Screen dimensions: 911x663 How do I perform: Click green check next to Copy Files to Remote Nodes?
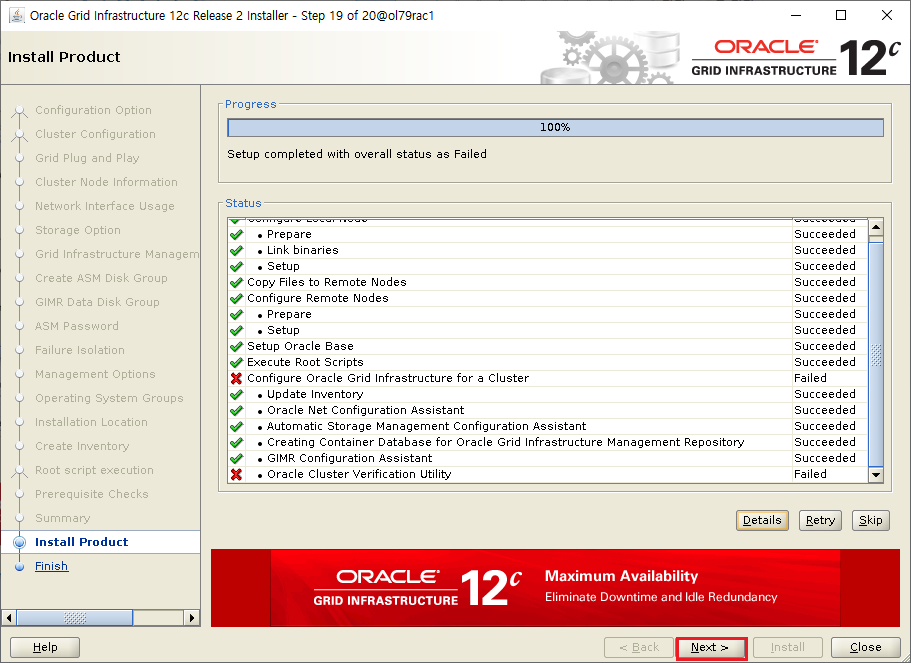coord(236,282)
